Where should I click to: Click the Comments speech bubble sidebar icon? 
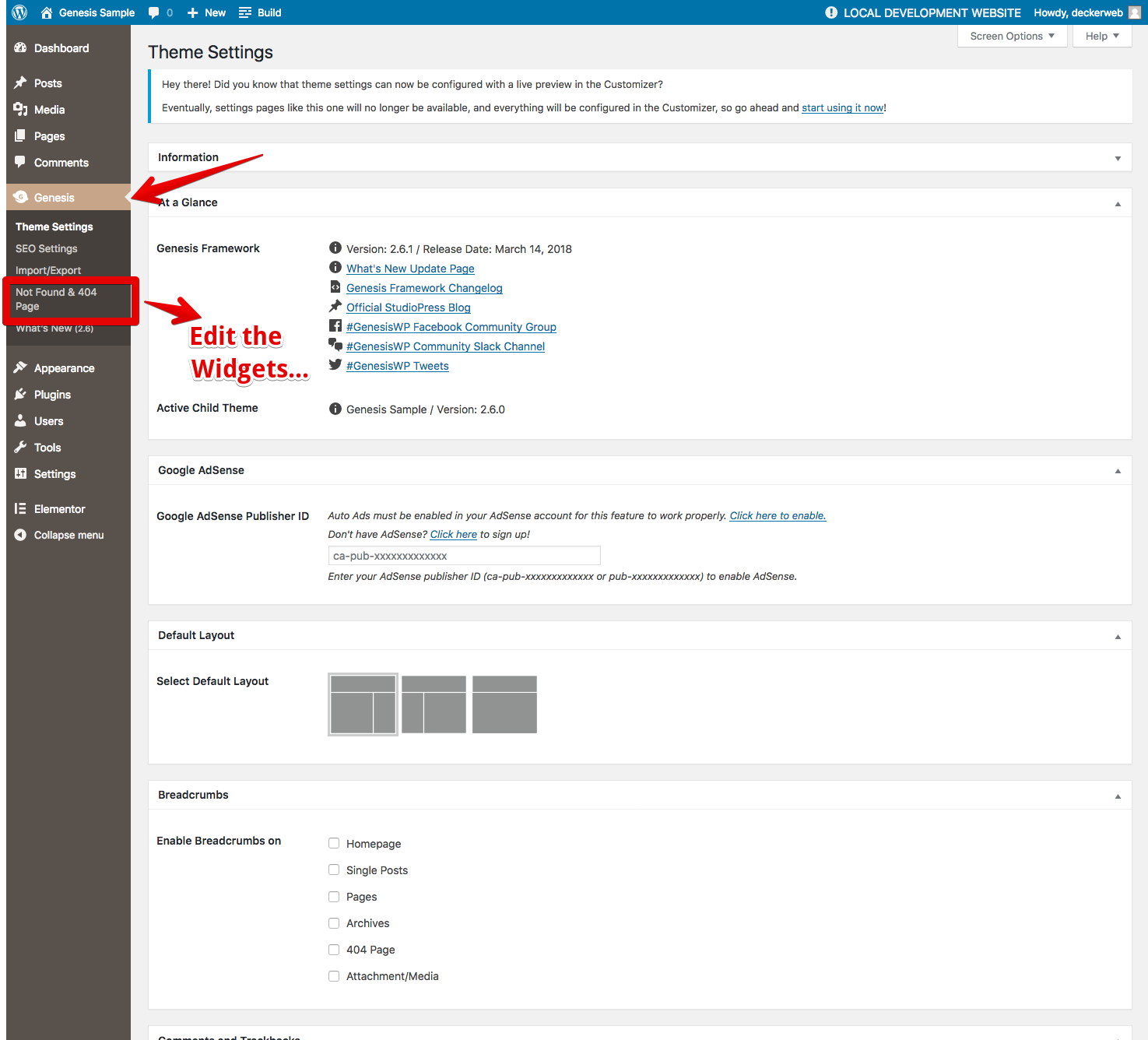(x=20, y=162)
